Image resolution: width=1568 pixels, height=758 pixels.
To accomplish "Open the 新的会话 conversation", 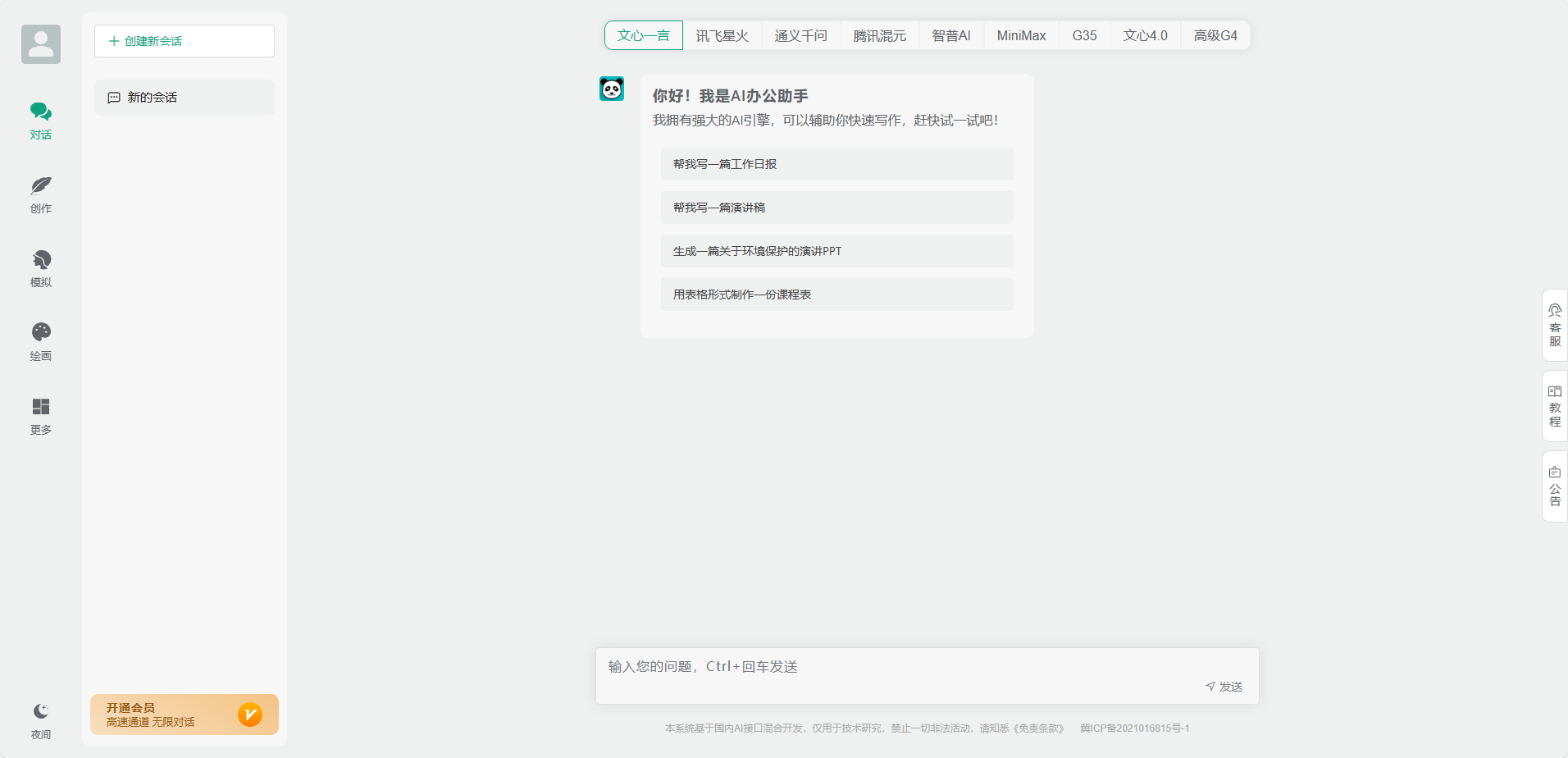I will (184, 97).
